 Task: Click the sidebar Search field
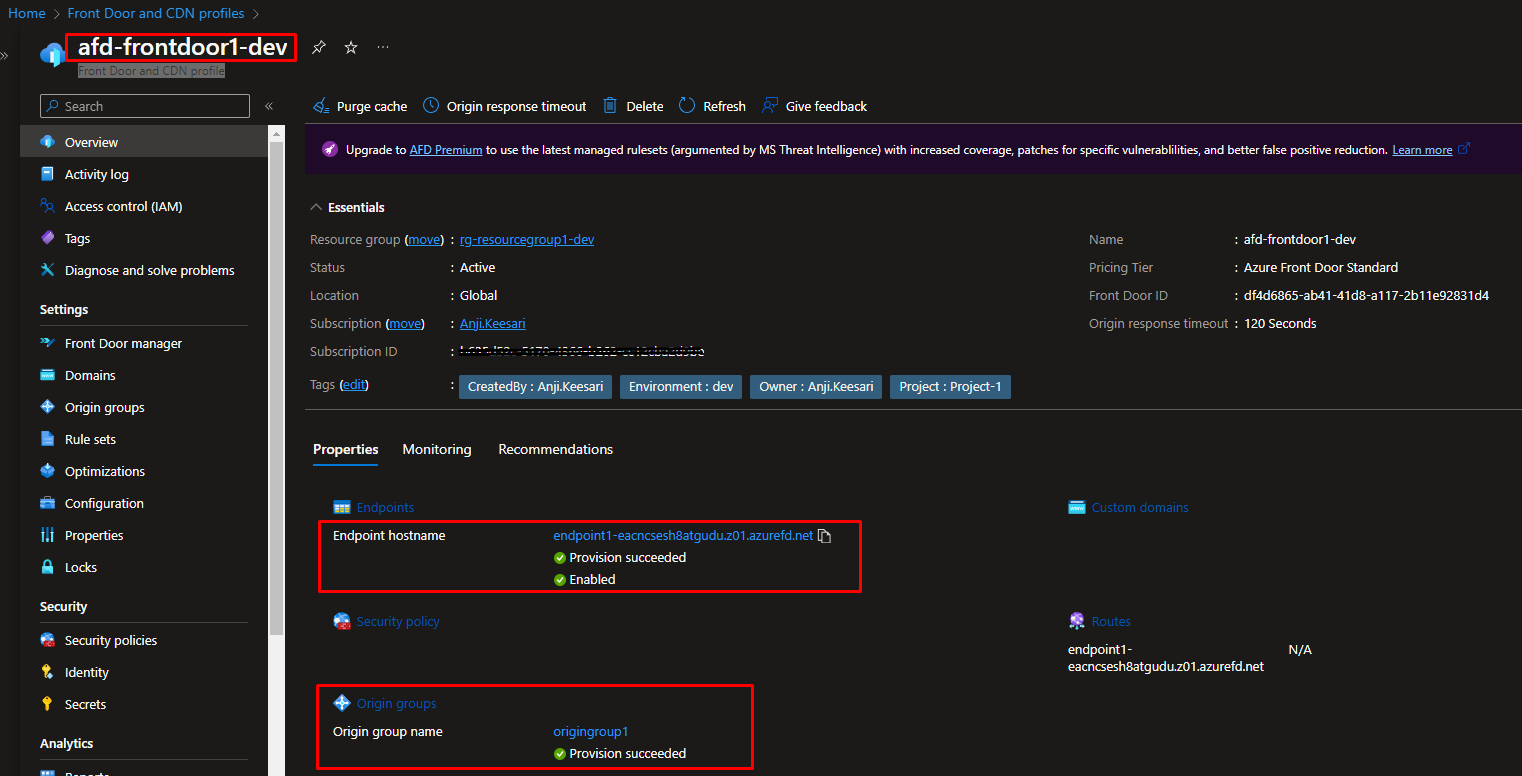(145, 106)
